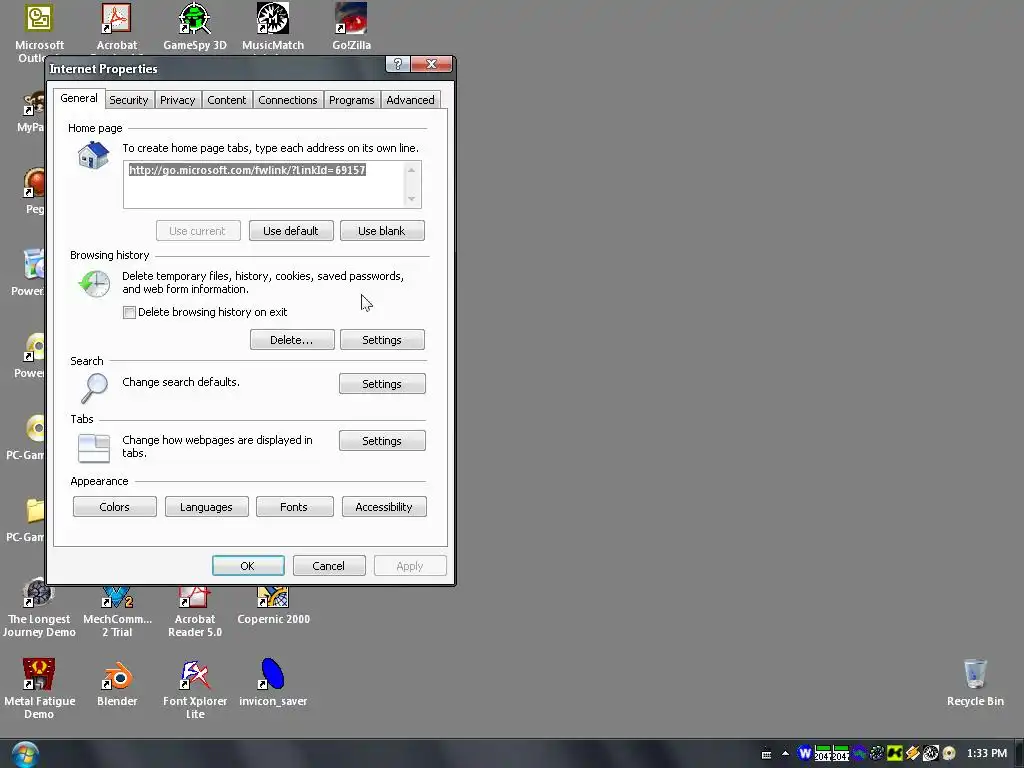Close the Internet Properties dialog
The width and height of the screenshot is (1024, 768).
(431, 64)
